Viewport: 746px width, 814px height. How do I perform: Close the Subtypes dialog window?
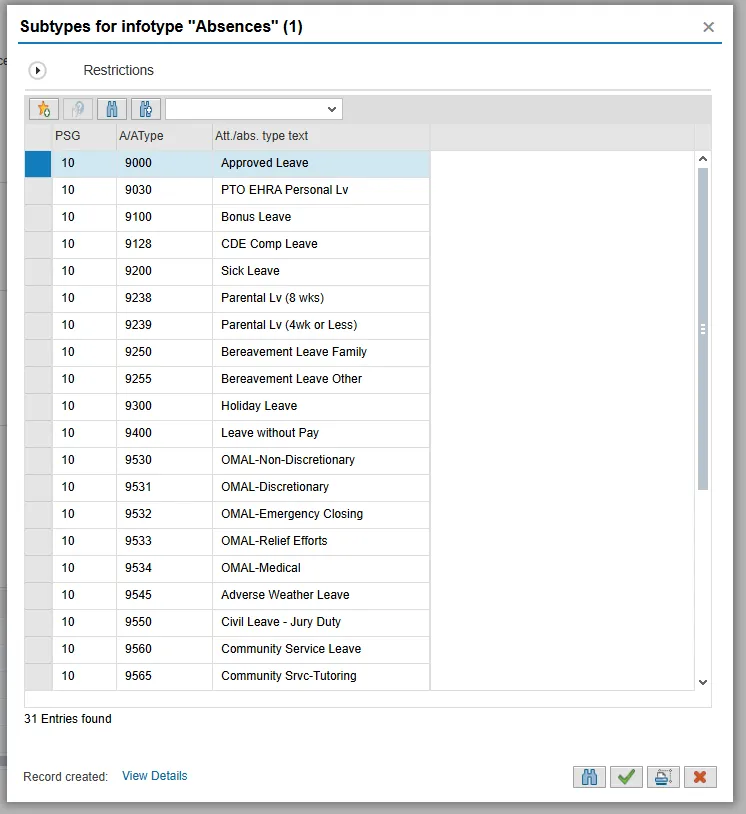tap(708, 27)
